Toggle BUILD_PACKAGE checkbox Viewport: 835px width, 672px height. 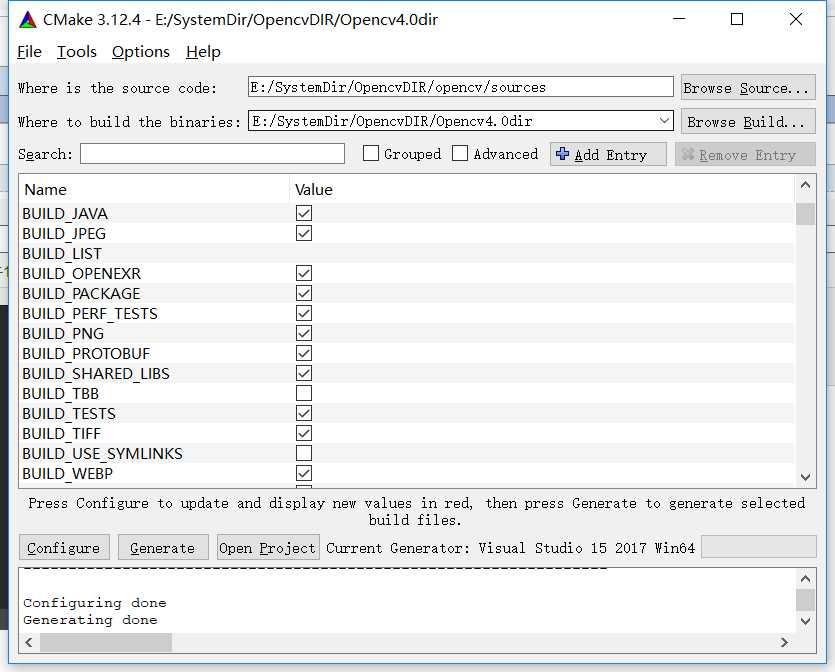[x=304, y=293]
